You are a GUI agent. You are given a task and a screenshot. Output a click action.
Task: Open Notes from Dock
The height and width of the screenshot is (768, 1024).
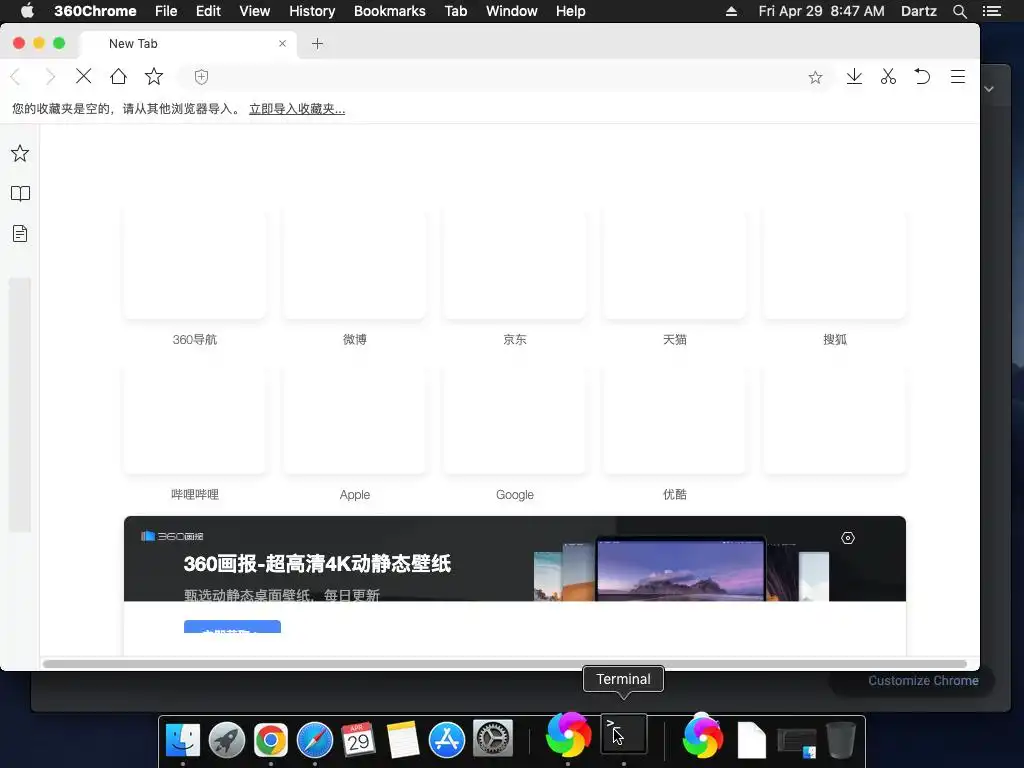pos(402,740)
